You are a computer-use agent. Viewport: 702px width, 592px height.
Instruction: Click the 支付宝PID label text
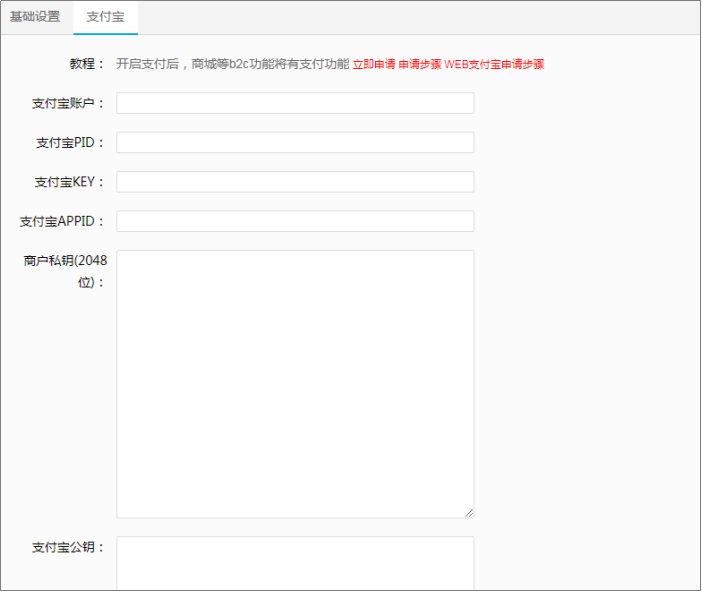click(x=70, y=143)
